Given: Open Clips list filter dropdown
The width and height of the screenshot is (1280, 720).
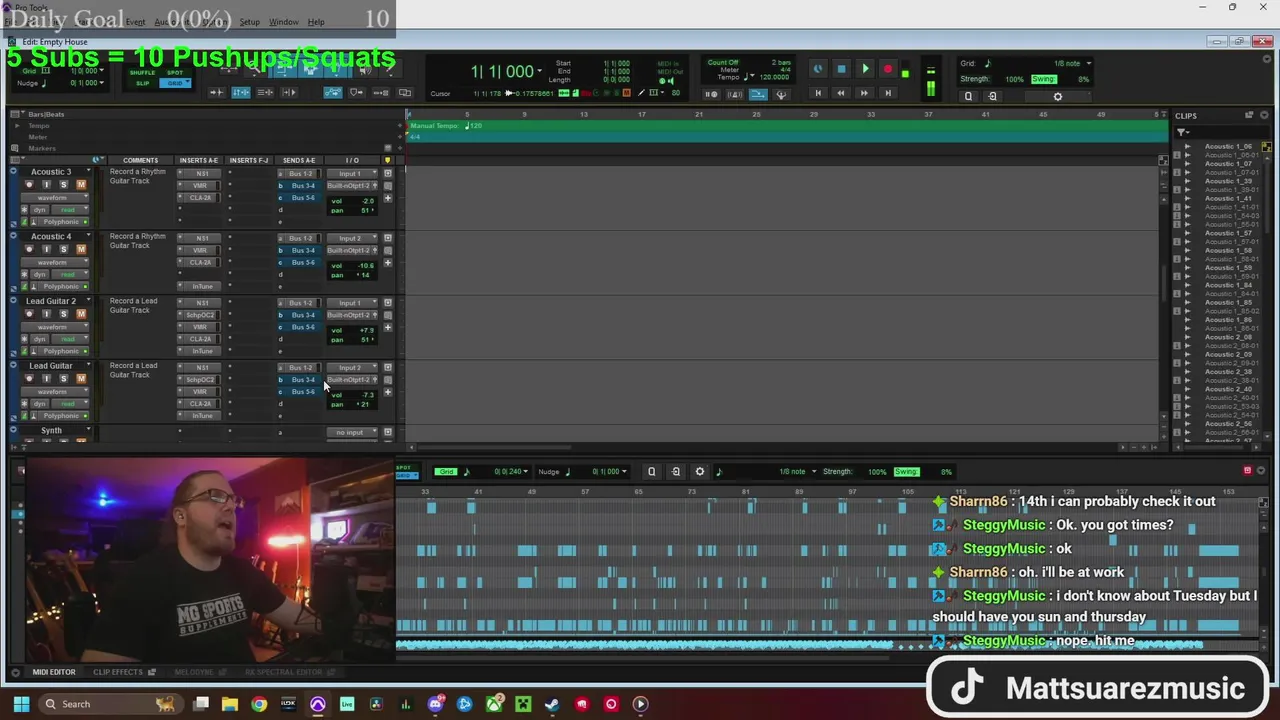Looking at the screenshot, I should [x=1182, y=132].
